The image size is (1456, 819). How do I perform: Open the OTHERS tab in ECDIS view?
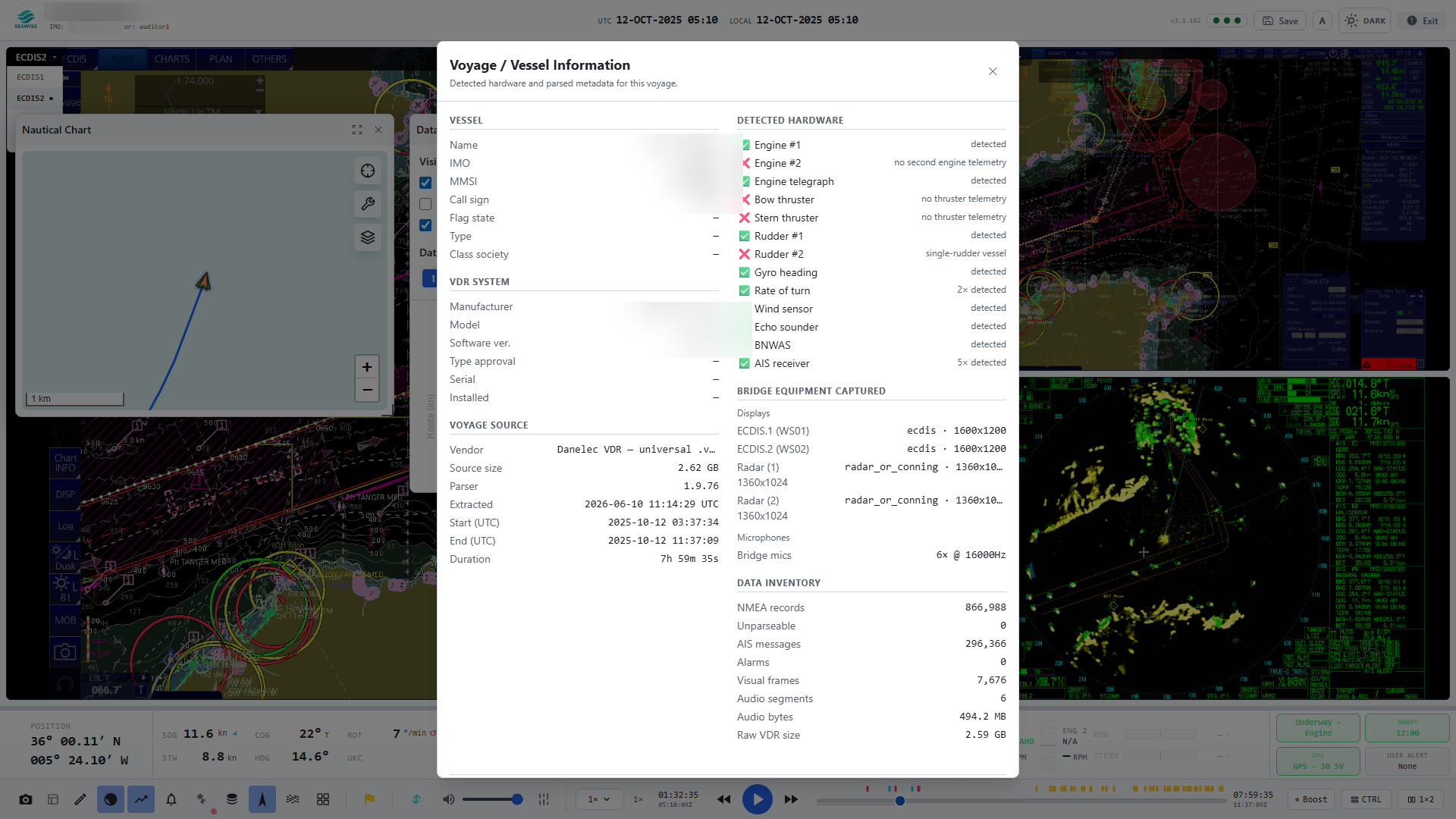click(269, 59)
